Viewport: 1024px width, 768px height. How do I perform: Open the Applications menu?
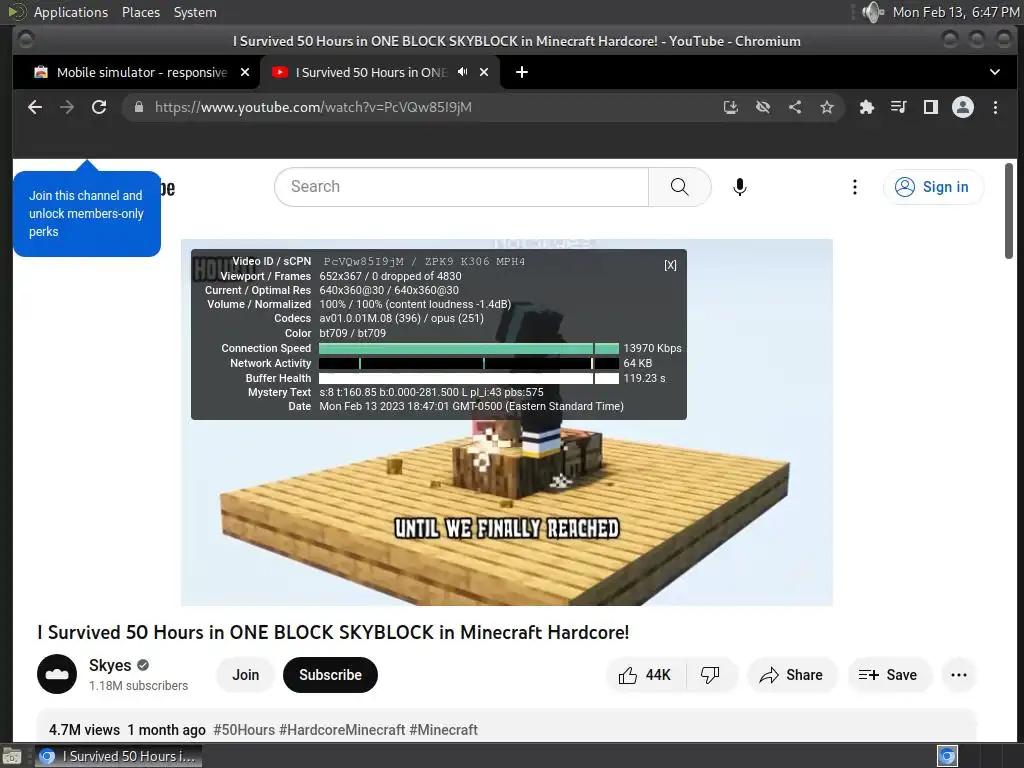pyautogui.click(x=71, y=12)
